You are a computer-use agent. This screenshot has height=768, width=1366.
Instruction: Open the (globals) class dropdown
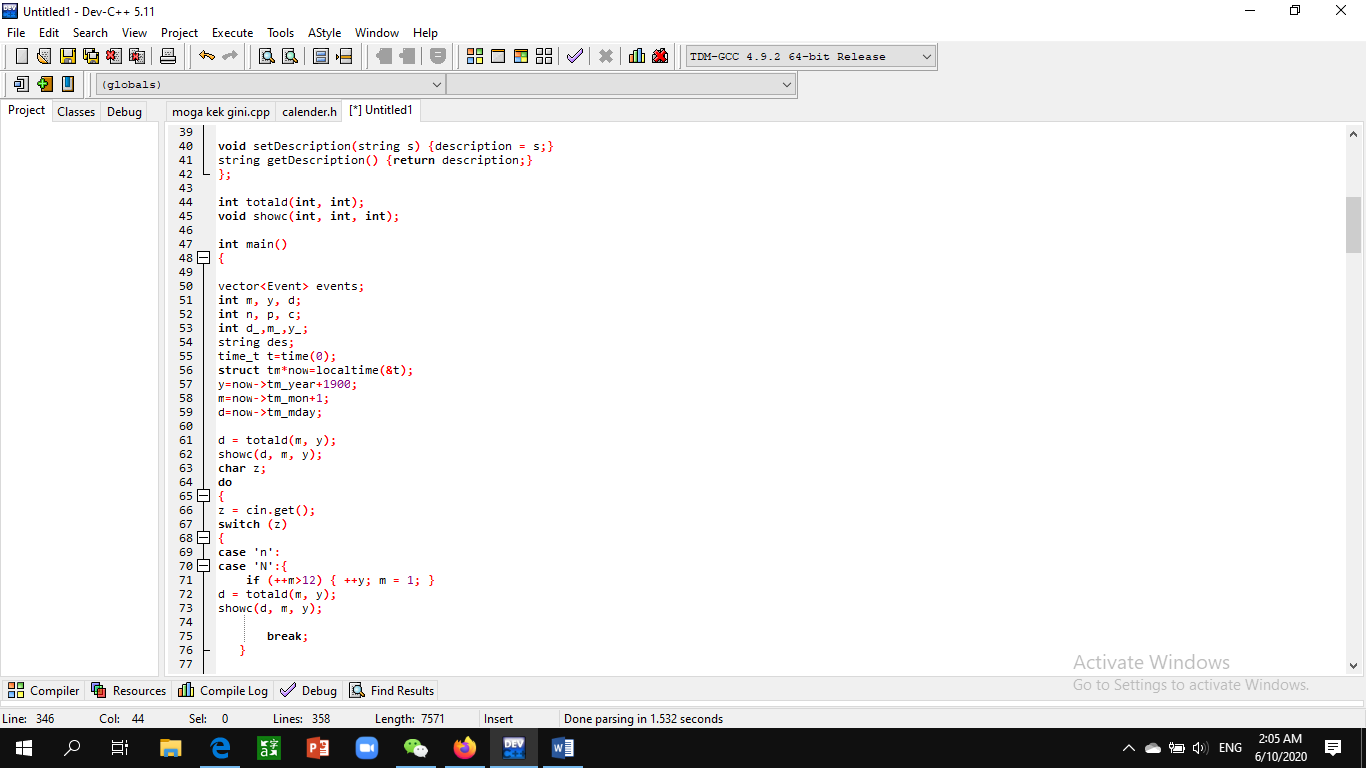pos(271,85)
